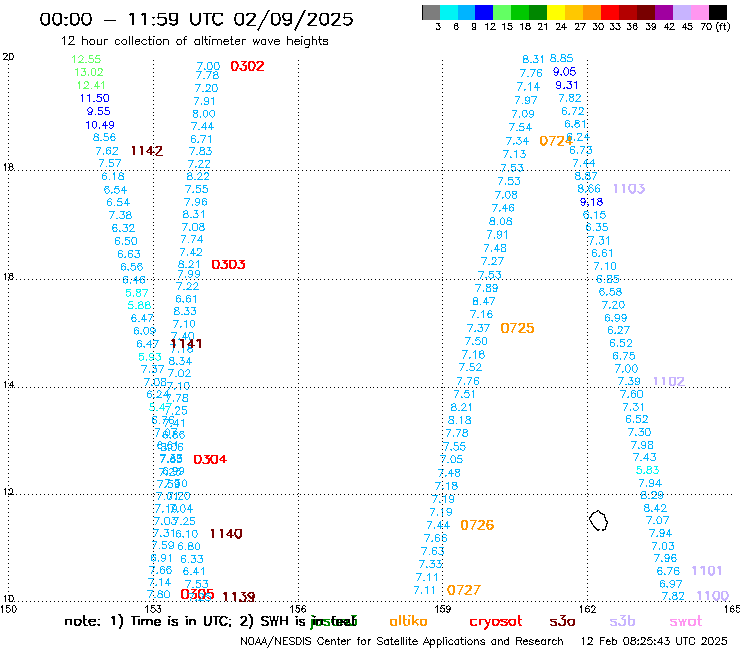The height and width of the screenshot is (650, 740).
Task: Click the s3a time label '1142'
Action: tap(147, 151)
